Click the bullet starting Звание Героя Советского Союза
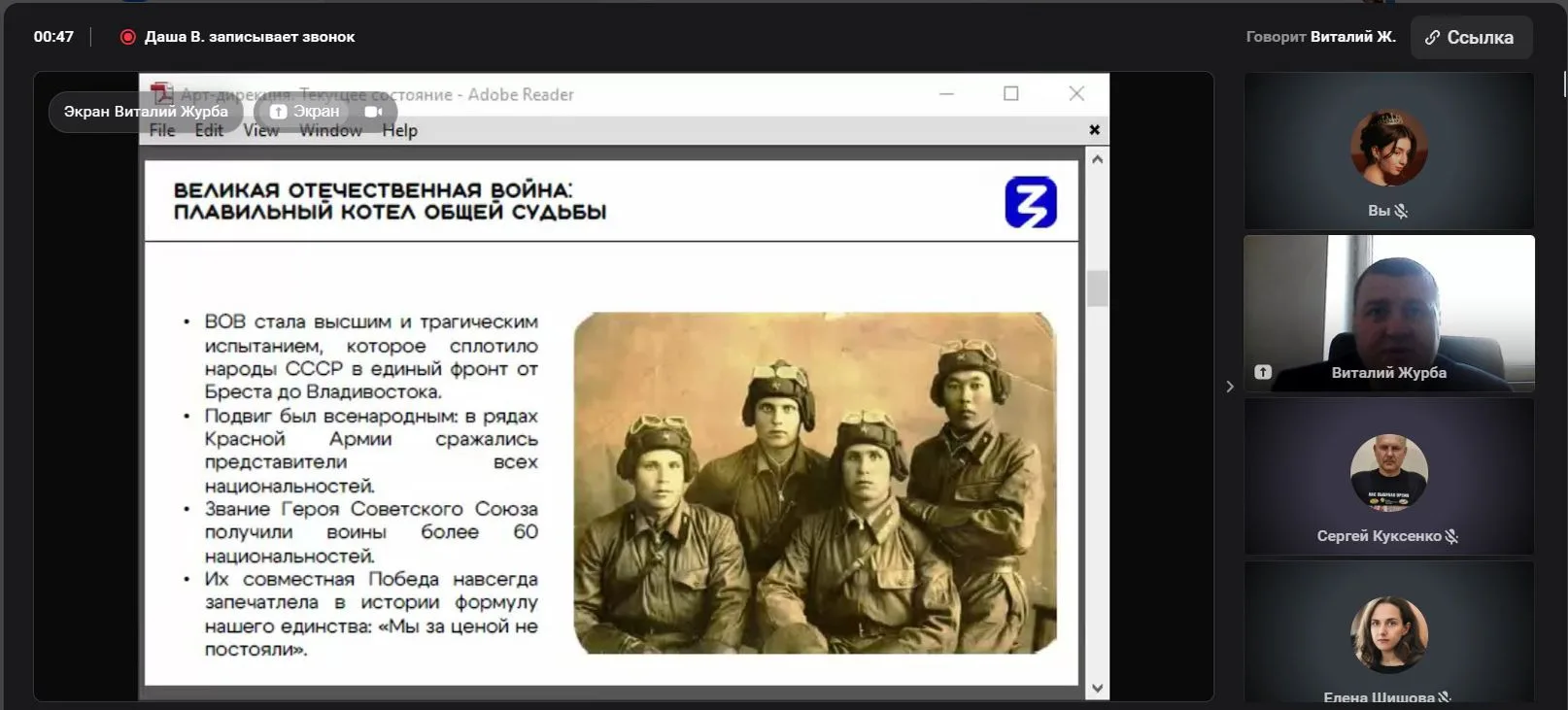 click(370, 532)
